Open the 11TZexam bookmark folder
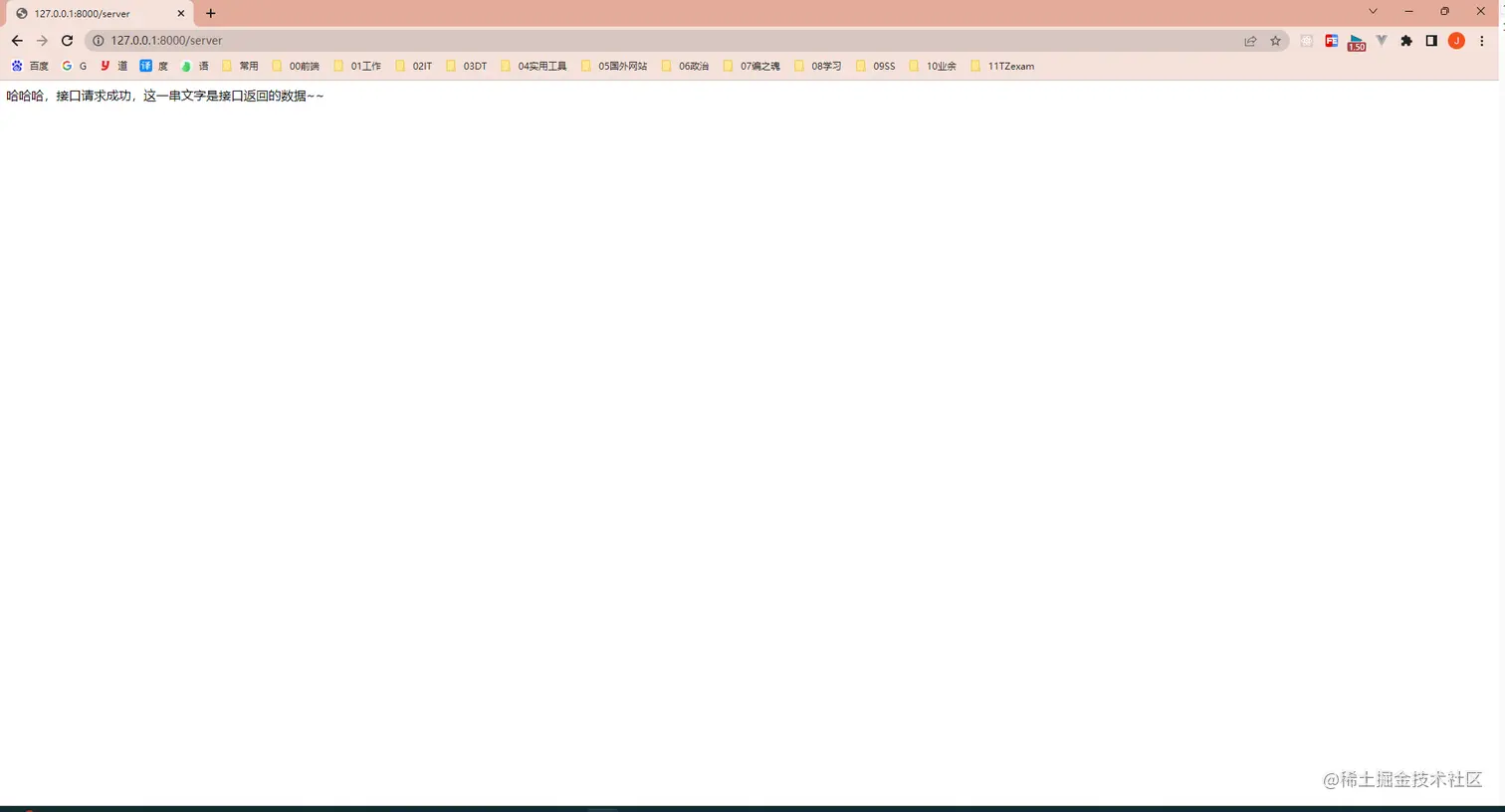1505x812 pixels. [x=1002, y=66]
